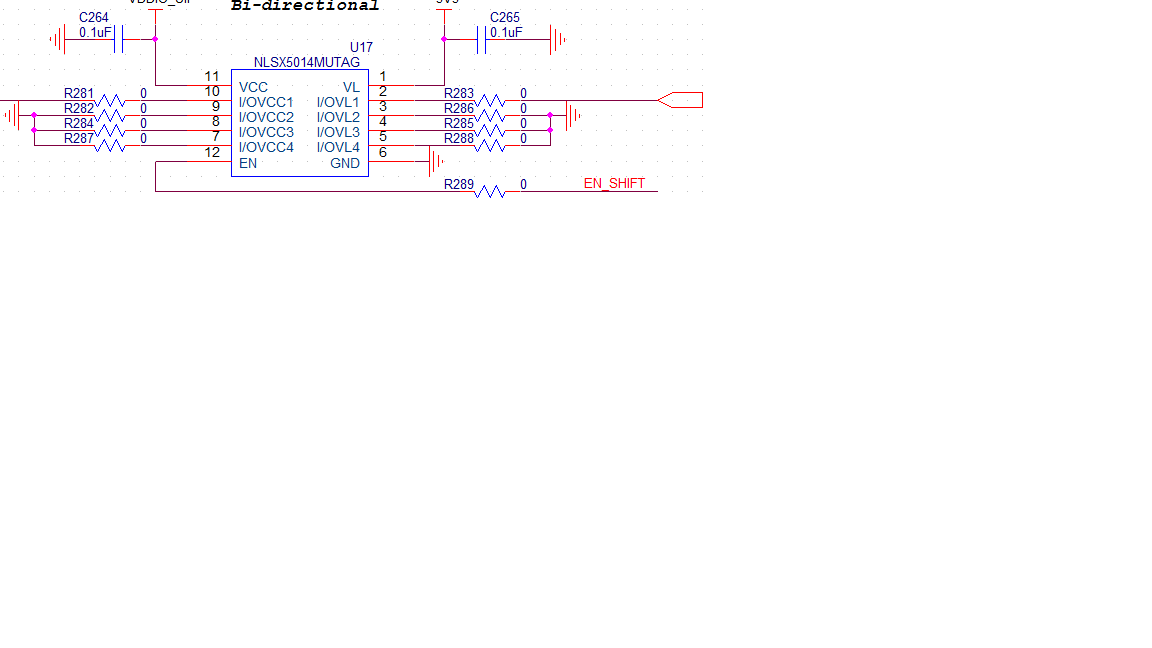This screenshot has width=1152, height=648.
Task: Click the I/OVL1 pin name
Action: (x=338, y=102)
